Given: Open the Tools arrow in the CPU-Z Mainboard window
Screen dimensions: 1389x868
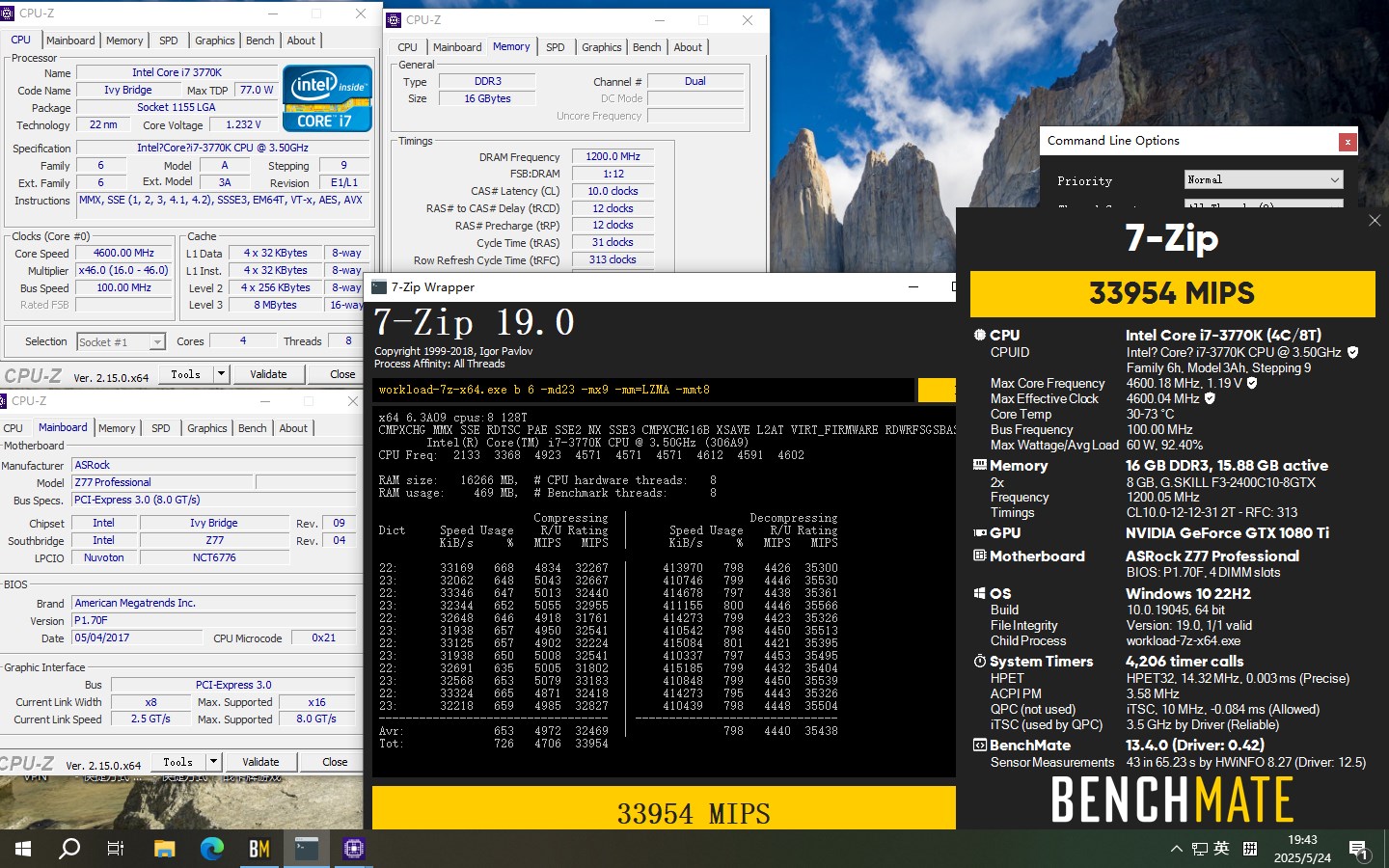Looking at the screenshot, I should pyautogui.click(x=213, y=762).
